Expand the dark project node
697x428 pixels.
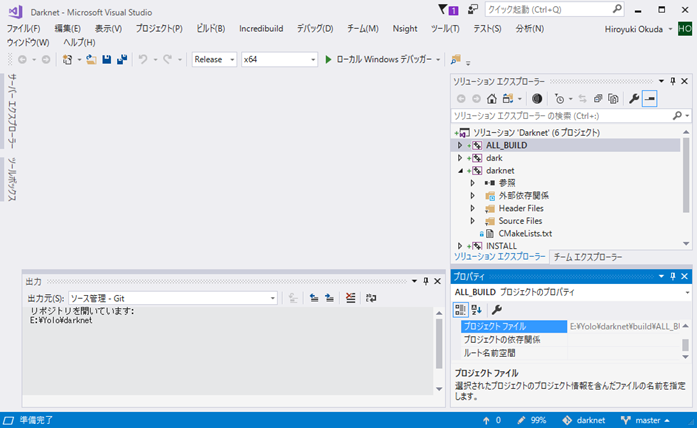click(x=460, y=158)
